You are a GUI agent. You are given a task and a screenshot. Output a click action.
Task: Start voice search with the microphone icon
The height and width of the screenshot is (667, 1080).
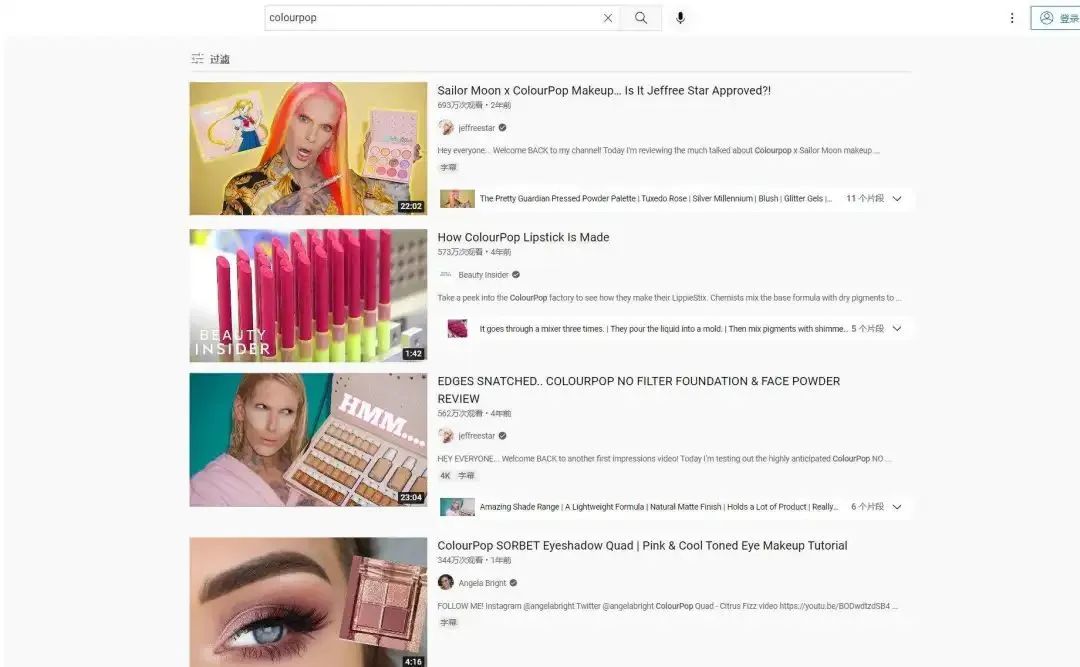point(681,18)
